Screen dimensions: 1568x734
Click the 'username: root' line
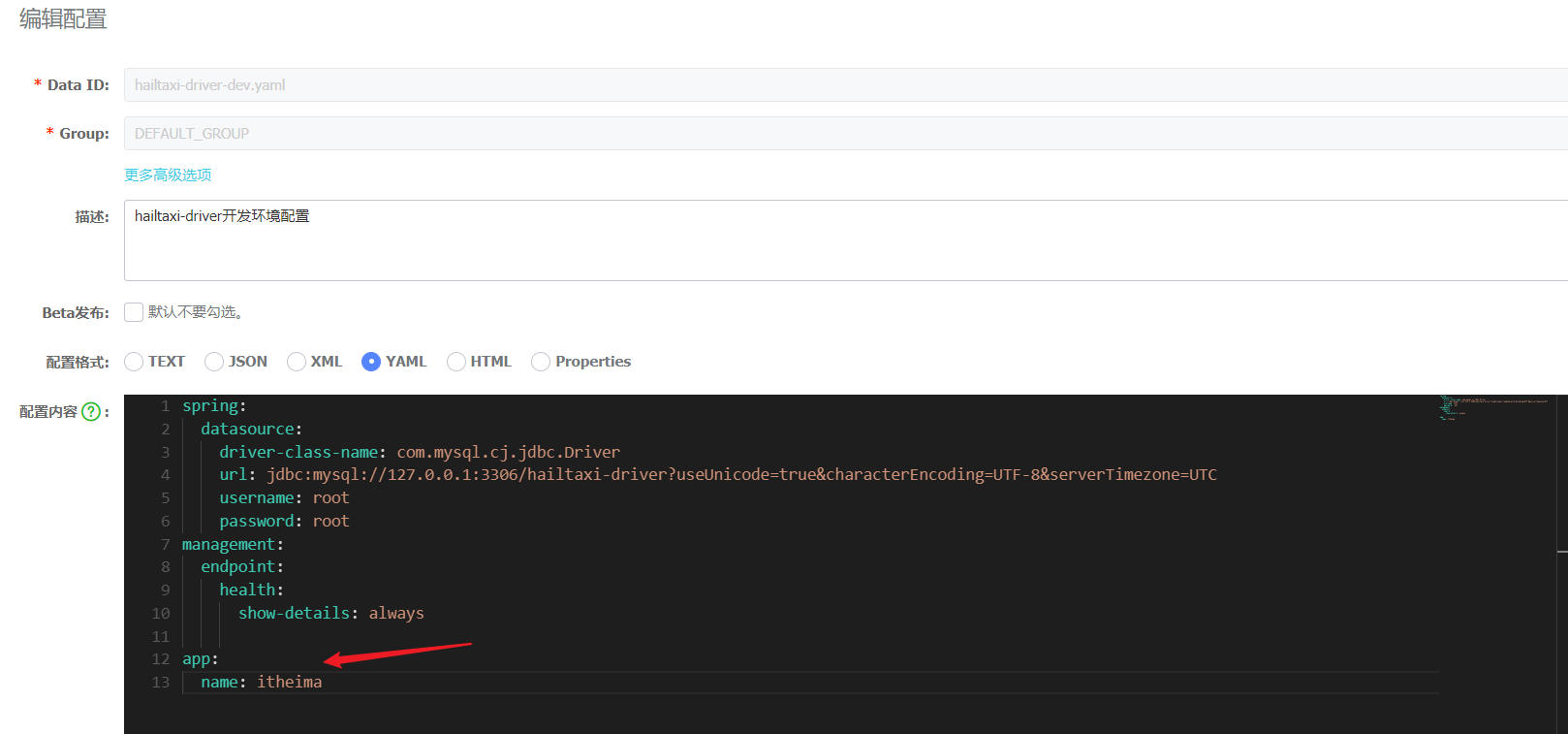tap(284, 497)
